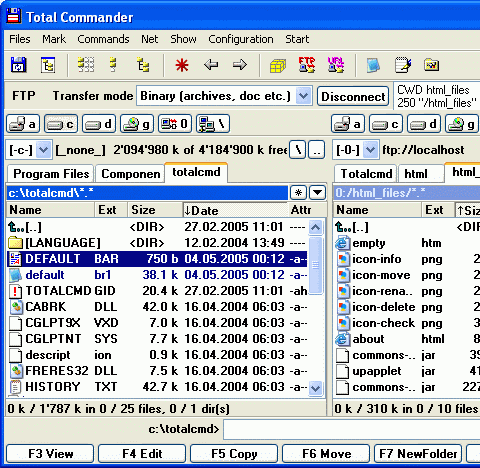The height and width of the screenshot is (468, 480).
Task: Select FTP drive 0 in left panel
Action: (175, 124)
